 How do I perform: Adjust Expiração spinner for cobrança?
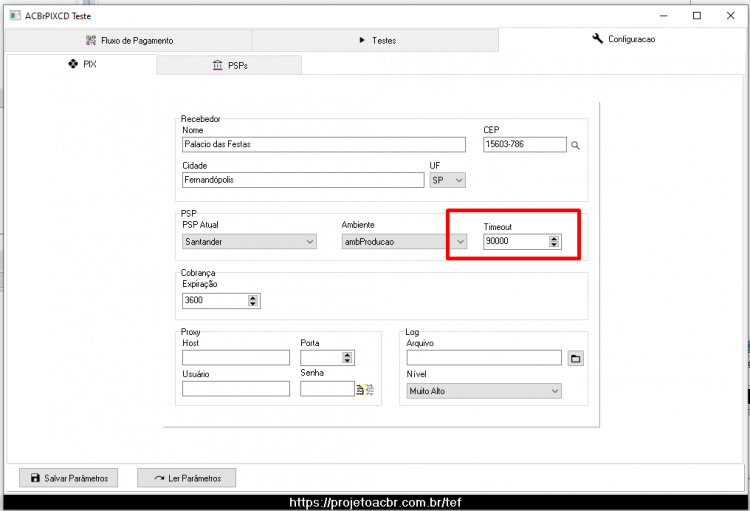point(253,300)
